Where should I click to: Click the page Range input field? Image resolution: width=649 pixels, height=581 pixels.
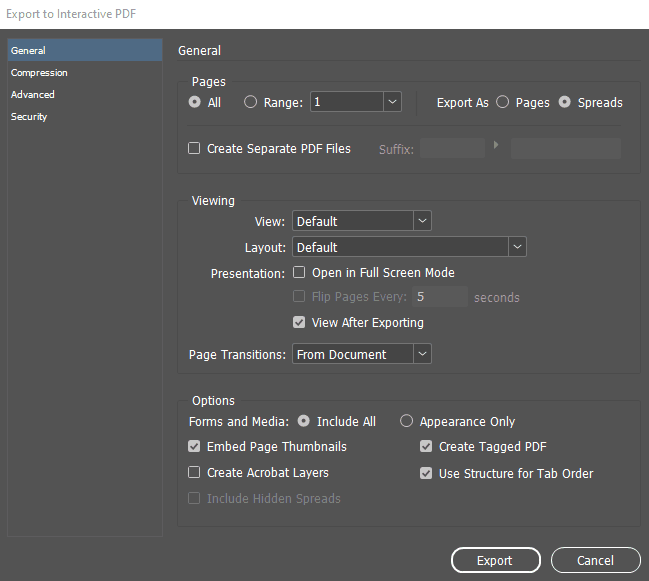click(x=346, y=102)
